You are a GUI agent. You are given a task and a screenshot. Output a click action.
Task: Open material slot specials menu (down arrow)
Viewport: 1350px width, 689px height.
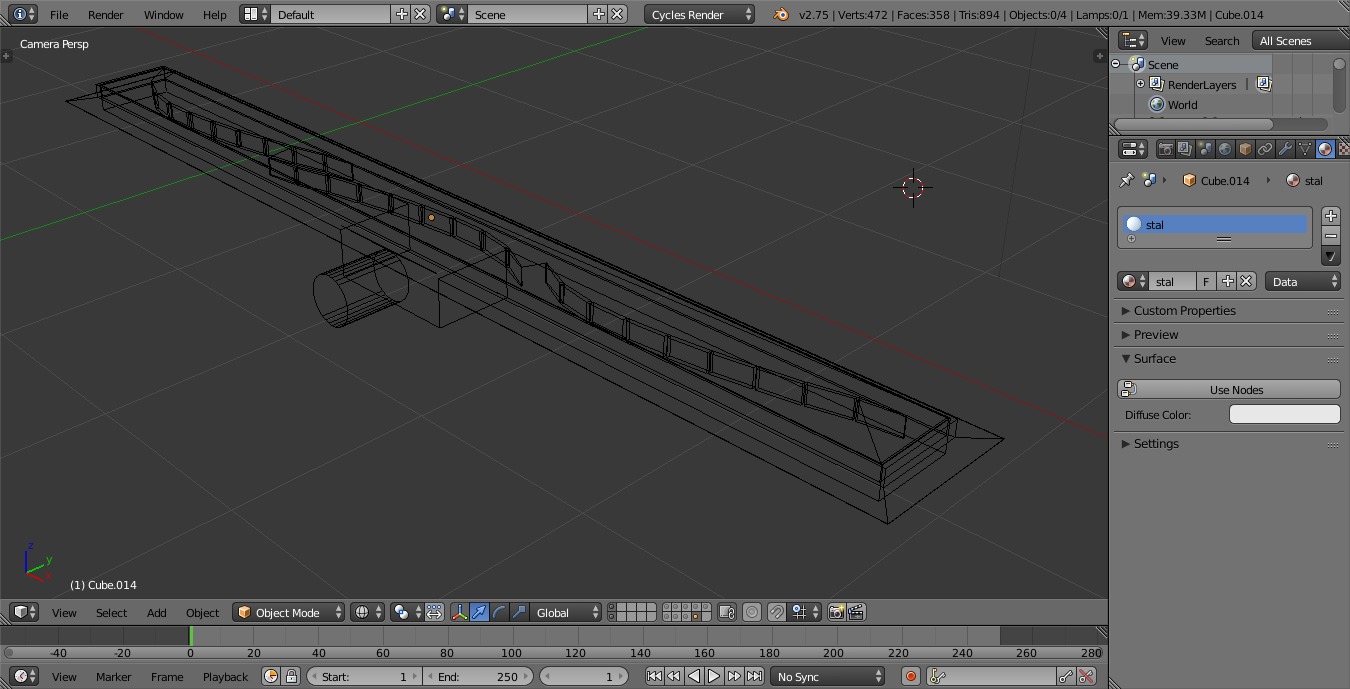[x=1330, y=256]
